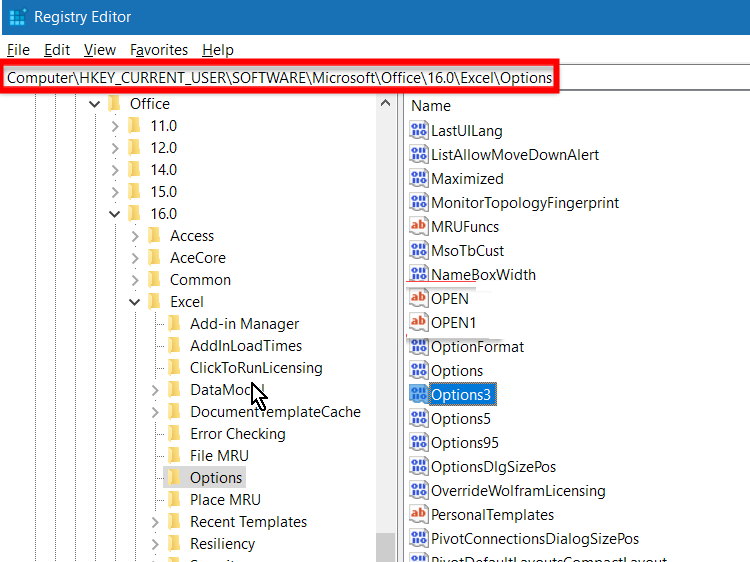Select the LastUILang binary value icon

pos(419,130)
